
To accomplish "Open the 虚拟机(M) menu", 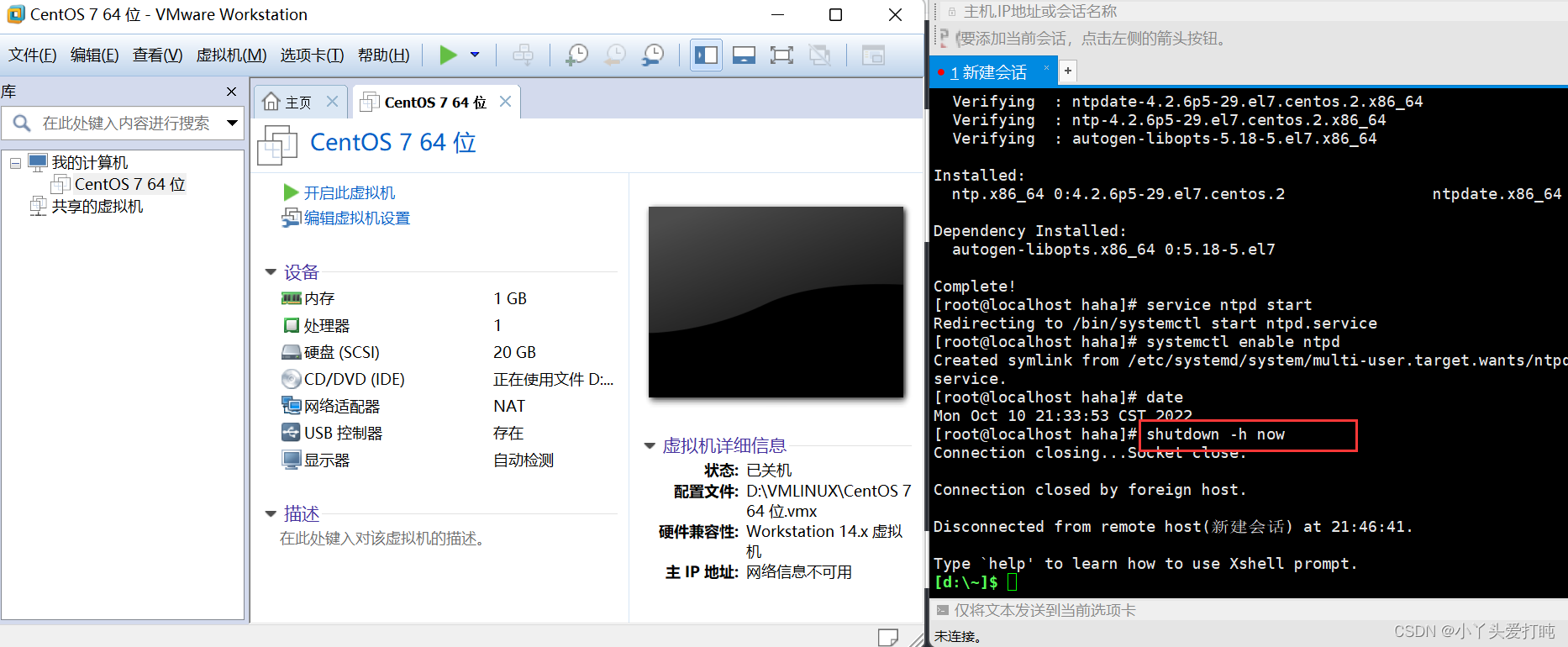I will click(231, 55).
